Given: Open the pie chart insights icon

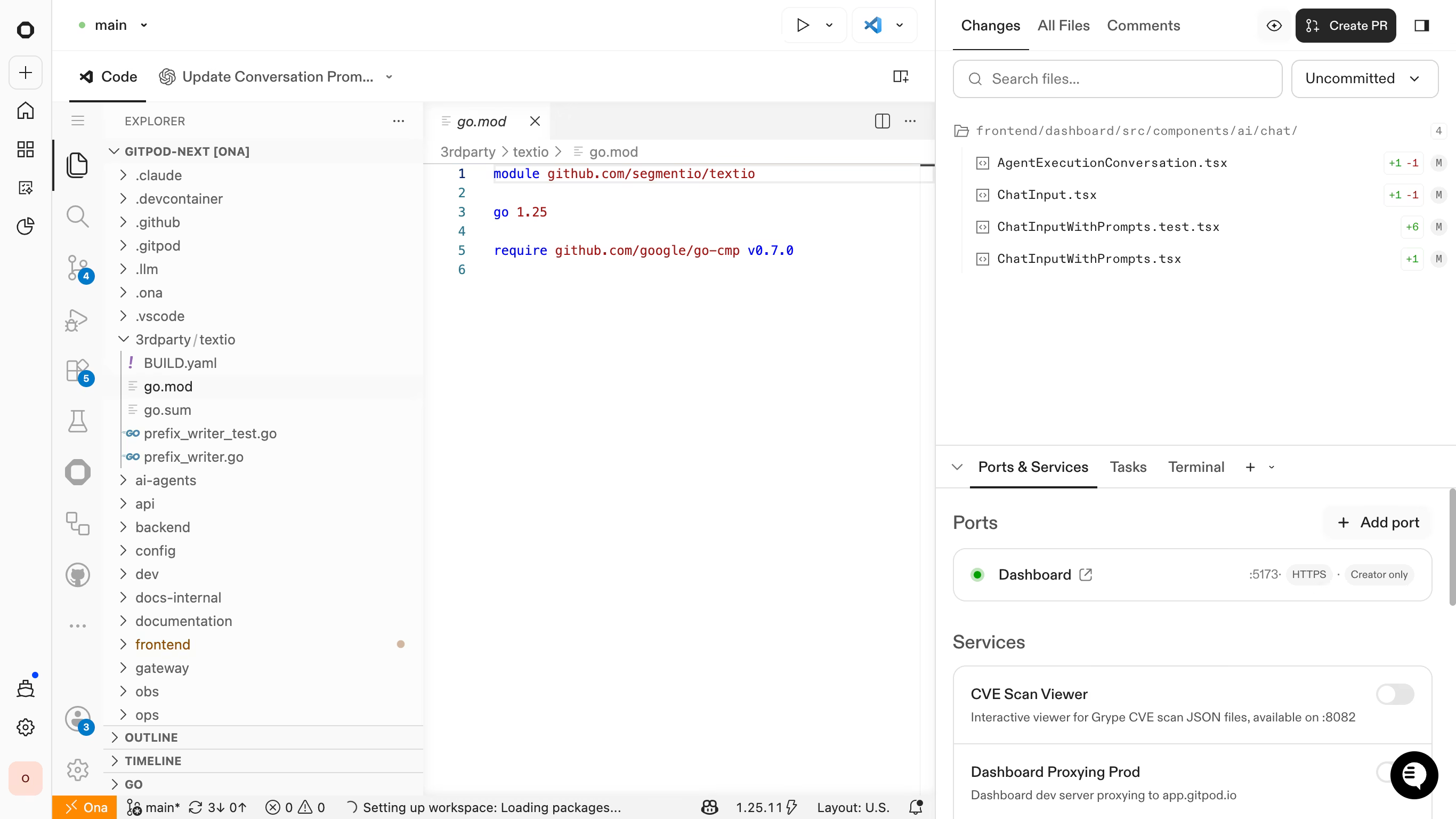Looking at the screenshot, I should (26, 226).
